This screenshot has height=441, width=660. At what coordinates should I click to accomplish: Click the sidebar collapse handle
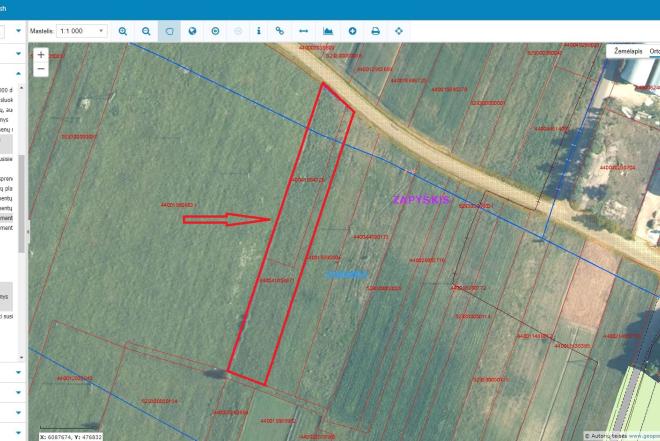[x=28, y=231]
